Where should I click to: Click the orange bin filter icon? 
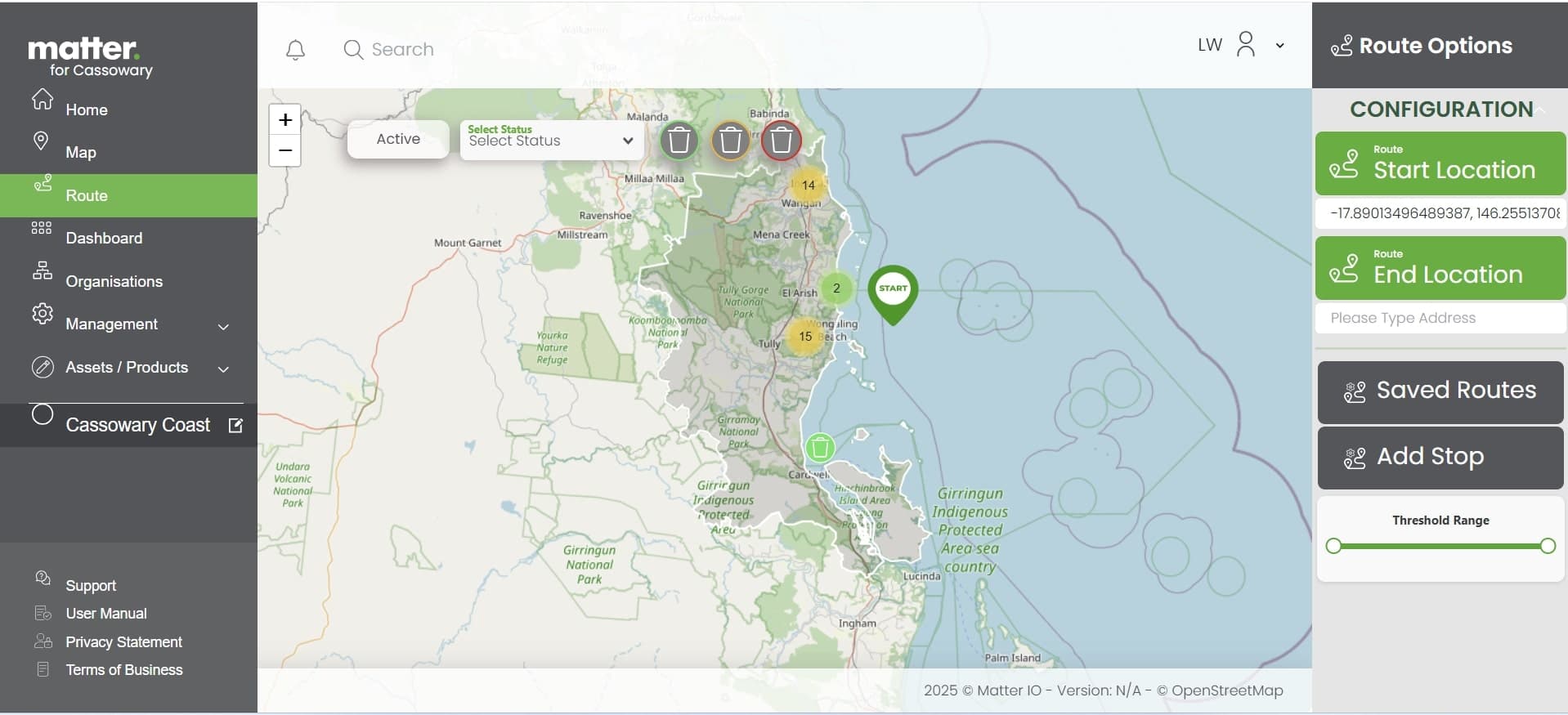pos(730,141)
